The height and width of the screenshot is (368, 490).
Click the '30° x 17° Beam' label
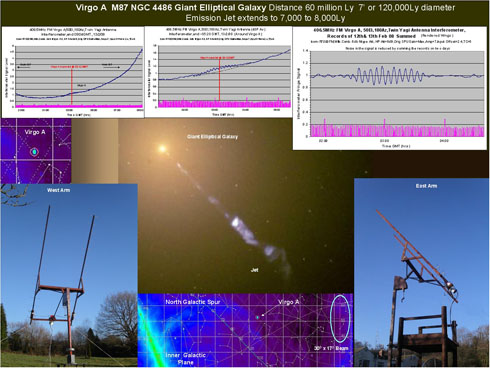(331, 348)
